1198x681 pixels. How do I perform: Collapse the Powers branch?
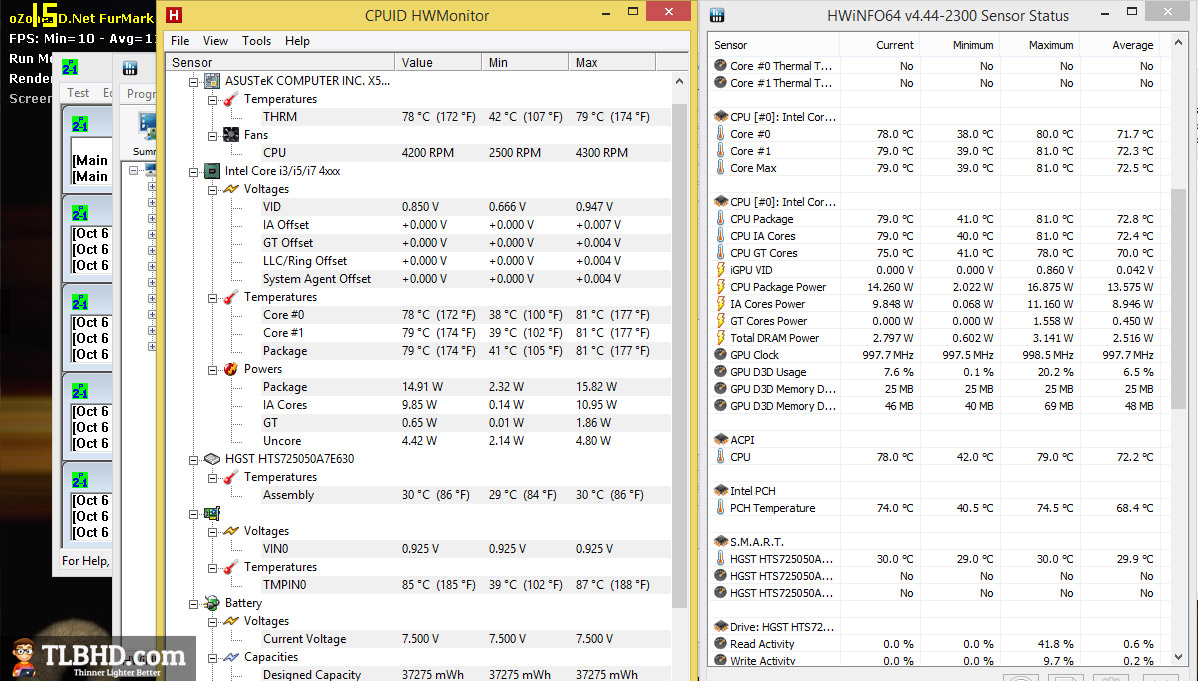212,369
